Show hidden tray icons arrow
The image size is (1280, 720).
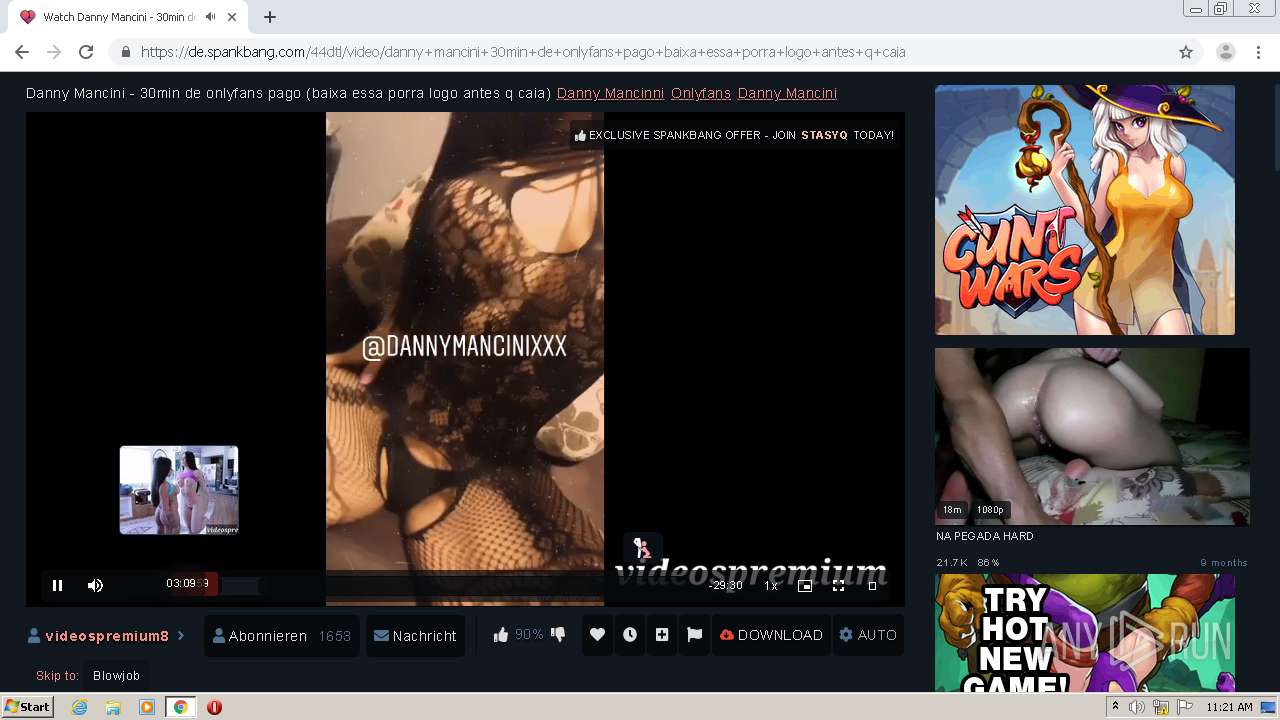[x=1115, y=707]
